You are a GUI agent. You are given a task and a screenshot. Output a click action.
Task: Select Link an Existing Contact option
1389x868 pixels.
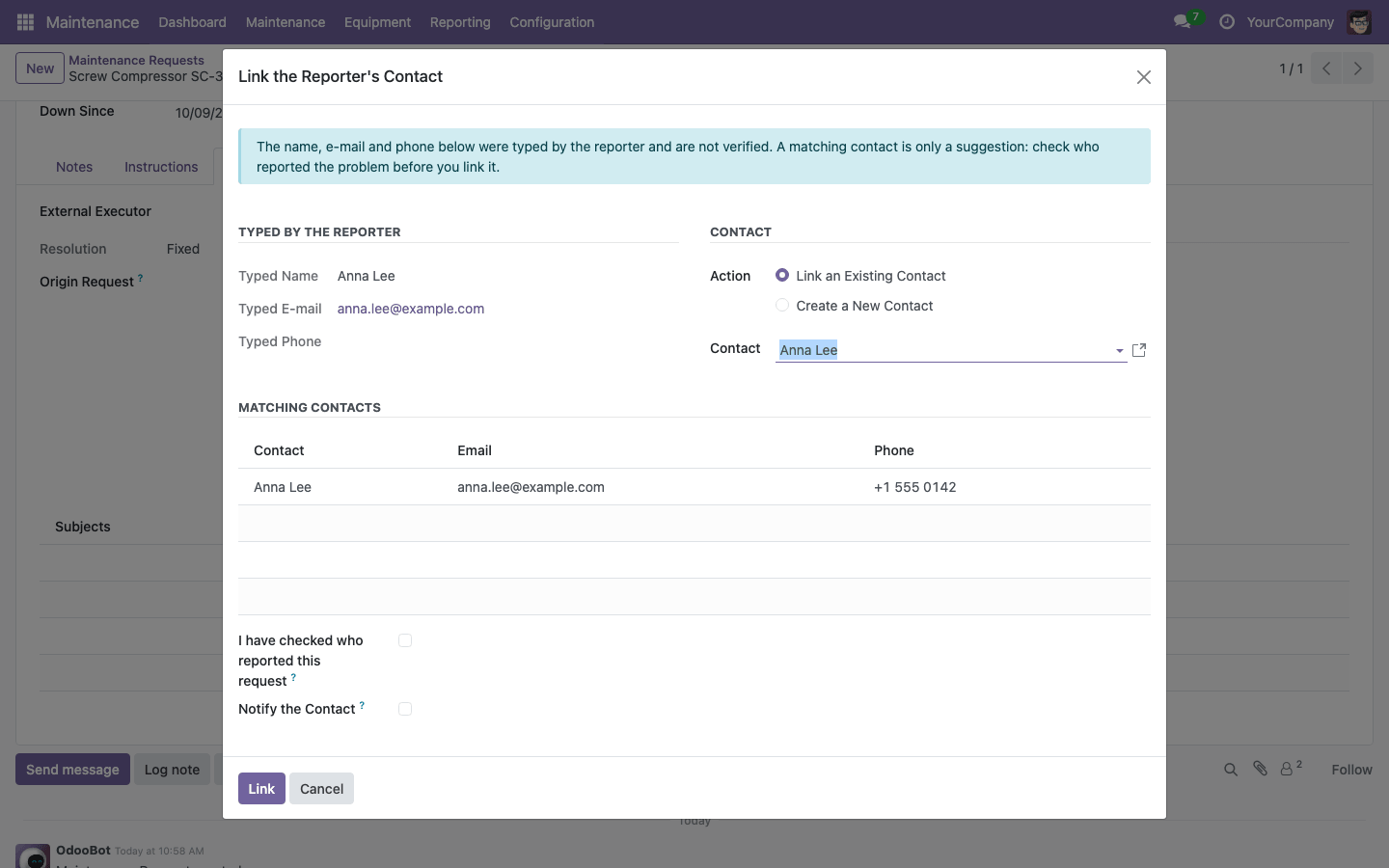(x=782, y=275)
